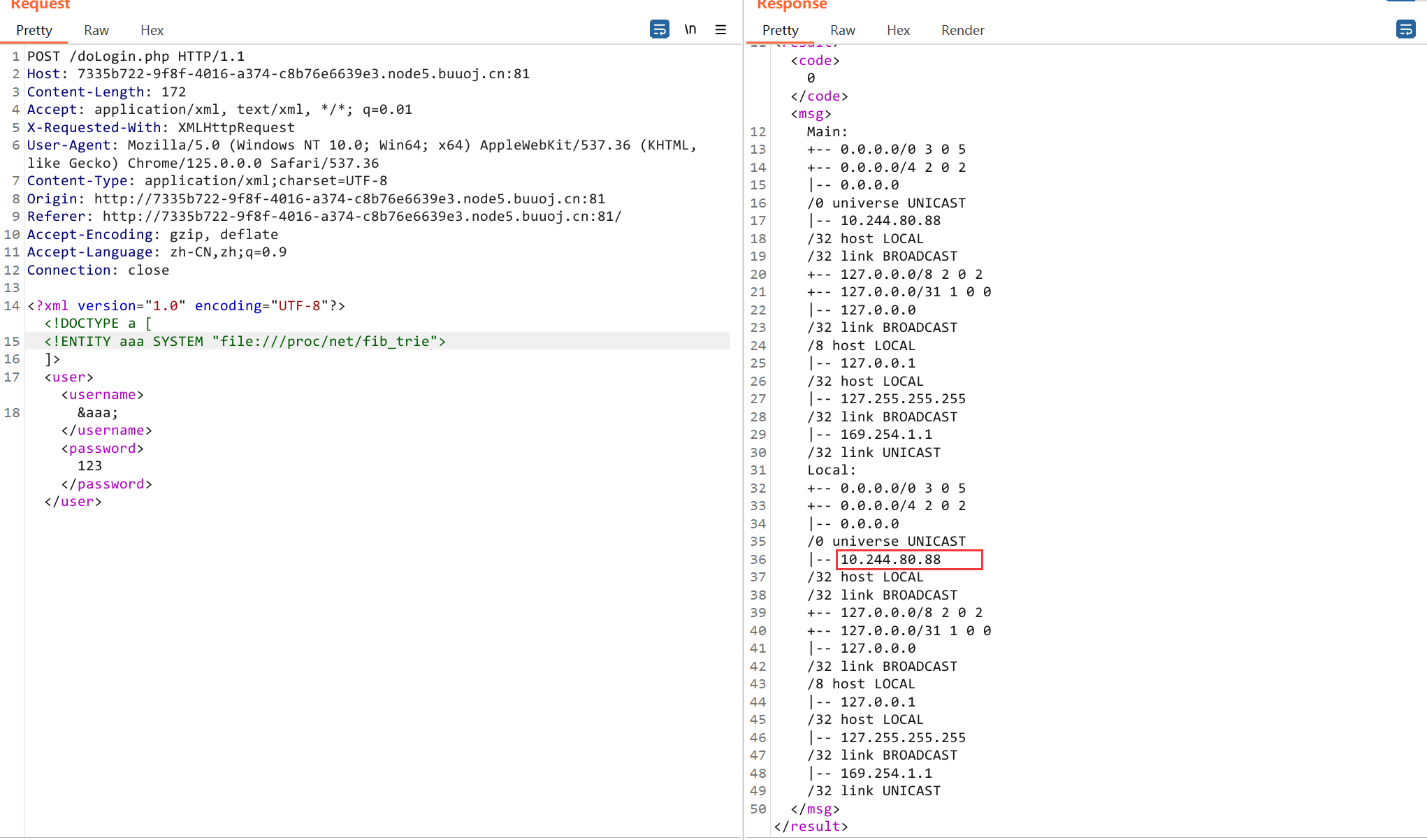Click /32 link UNICAST on line 49

[x=874, y=790]
